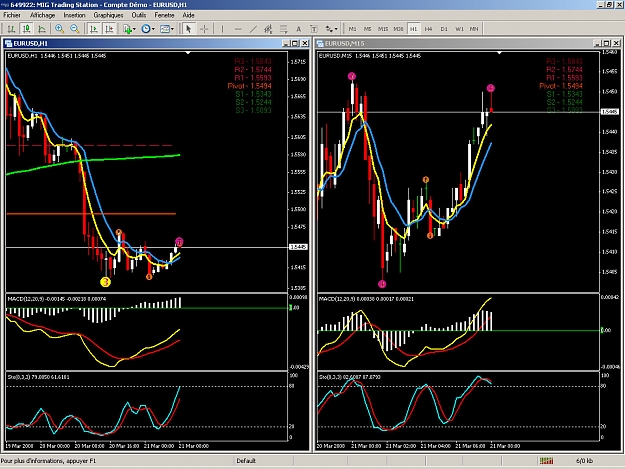625x469 pixels.
Task: Zoom in on the chart
Action: click(59, 29)
